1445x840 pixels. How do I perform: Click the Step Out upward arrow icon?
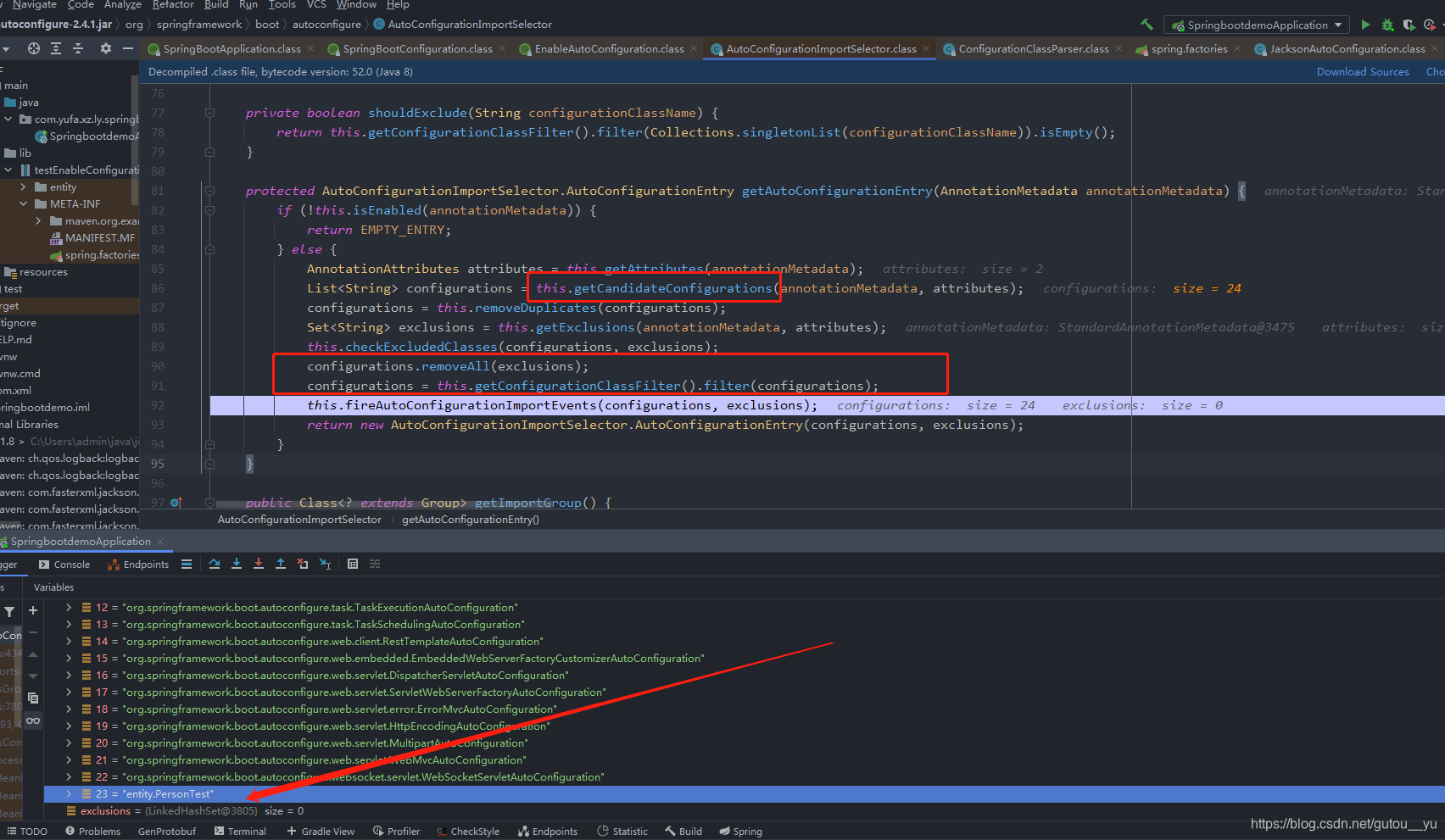pyautogui.click(x=281, y=564)
